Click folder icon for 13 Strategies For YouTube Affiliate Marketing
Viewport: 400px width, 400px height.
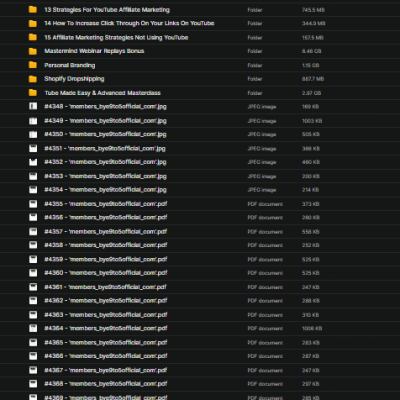coord(33,9)
